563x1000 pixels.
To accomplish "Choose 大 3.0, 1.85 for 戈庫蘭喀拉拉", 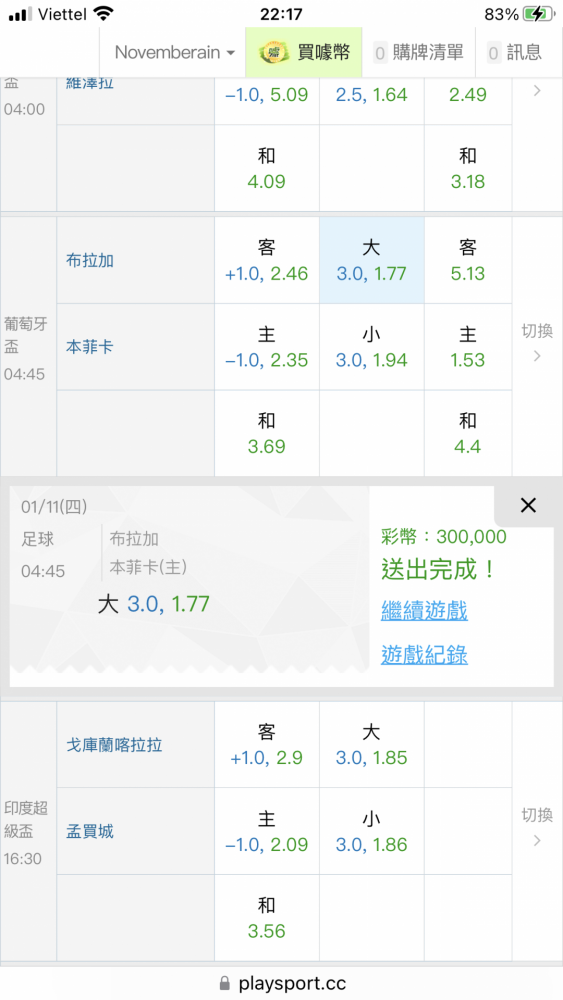I will click(372, 744).
